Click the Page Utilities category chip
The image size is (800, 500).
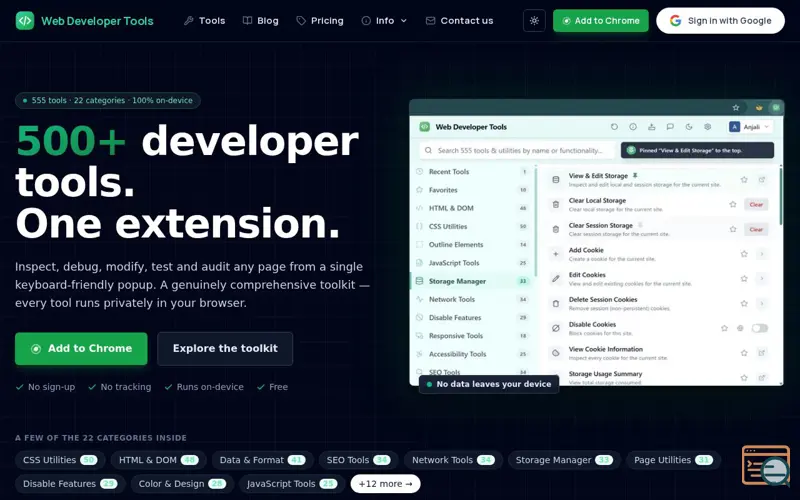coord(673,460)
